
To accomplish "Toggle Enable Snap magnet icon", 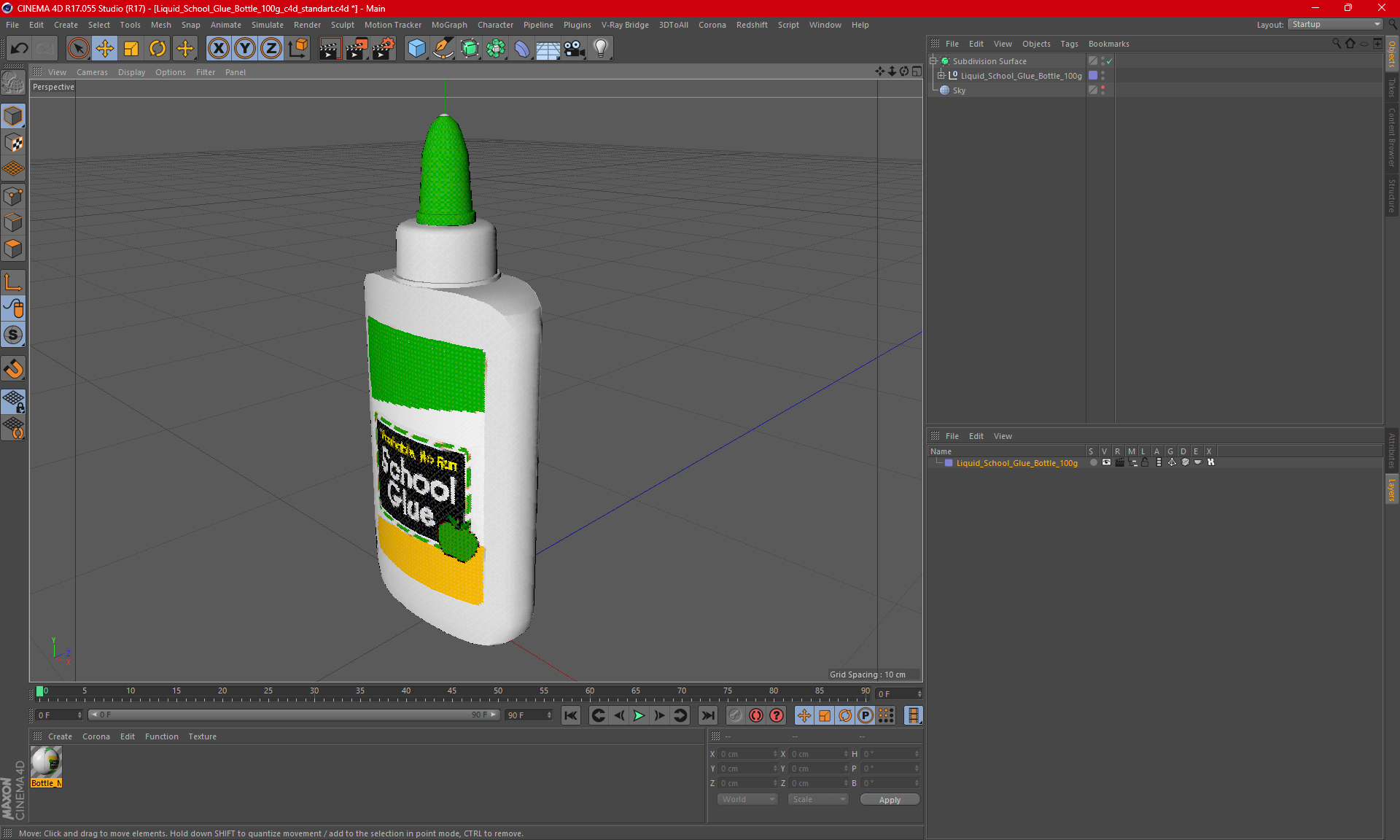I will point(13,369).
